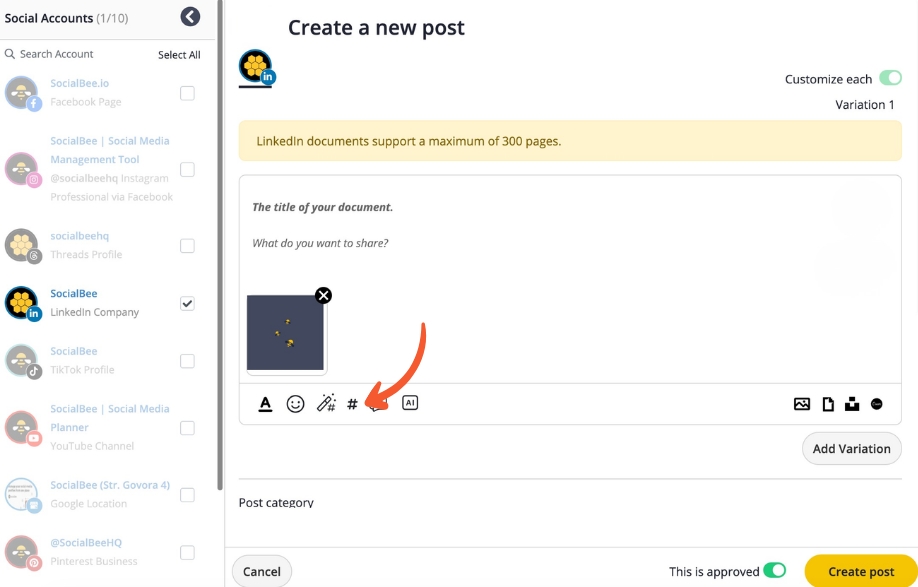
Task: Click the hashtag collection icon
Action: 352,404
